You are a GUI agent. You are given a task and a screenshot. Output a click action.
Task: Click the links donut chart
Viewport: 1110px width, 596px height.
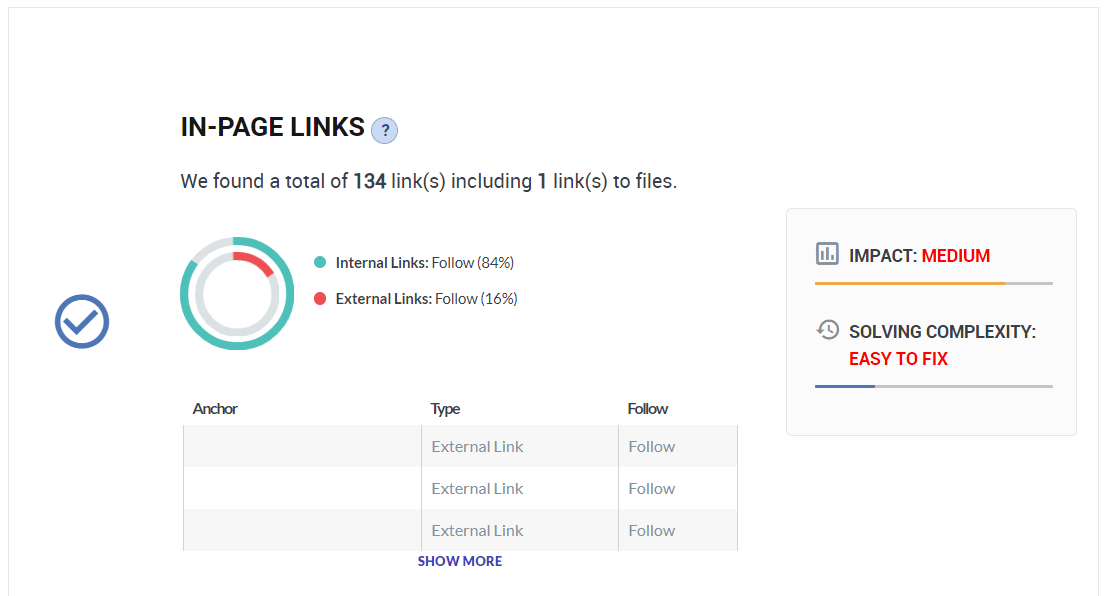coord(237,294)
